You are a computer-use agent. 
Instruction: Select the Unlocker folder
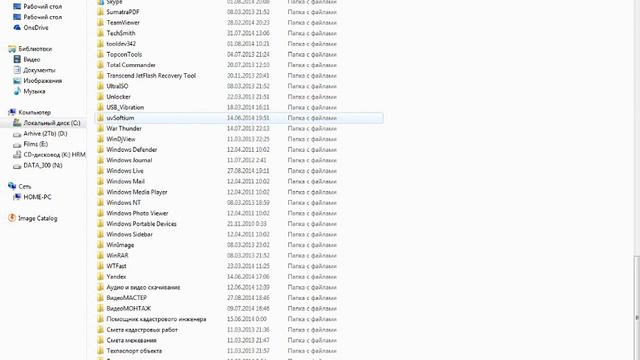coord(118,97)
